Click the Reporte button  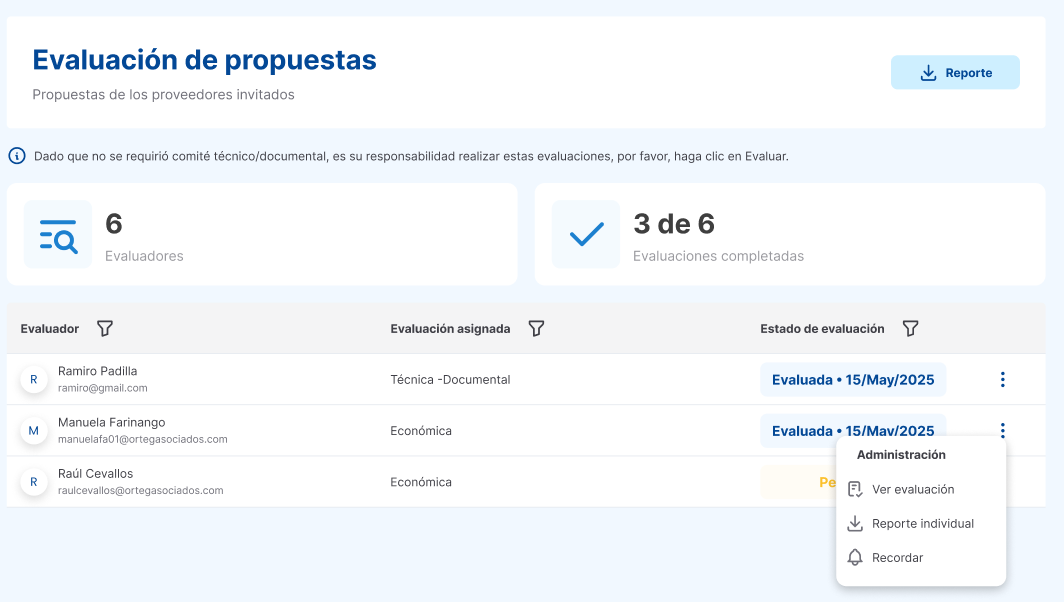(955, 72)
